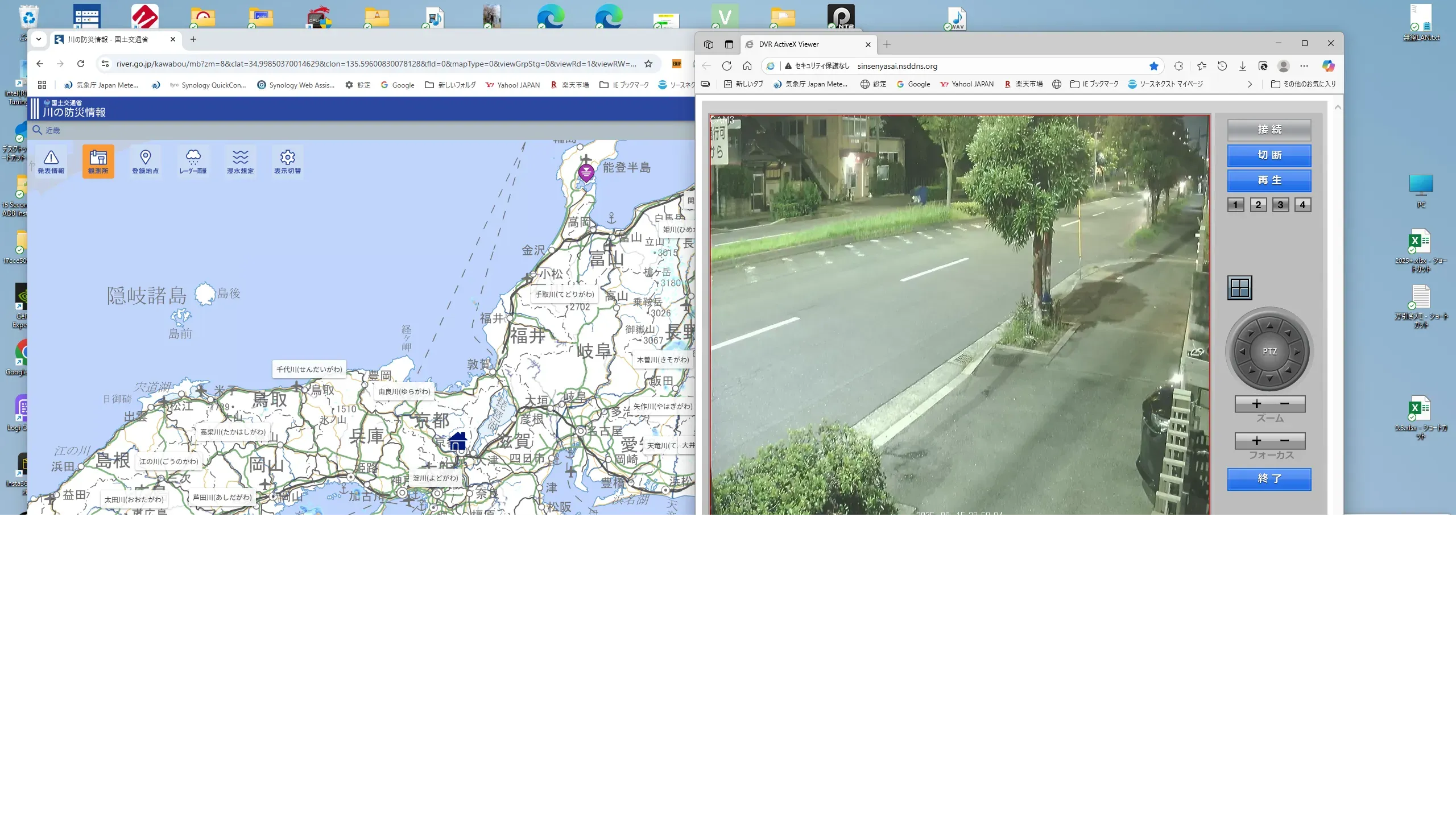The height and width of the screenshot is (819, 1456).
Task: Click the zoom plus stepper
Action: point(1256,404)
